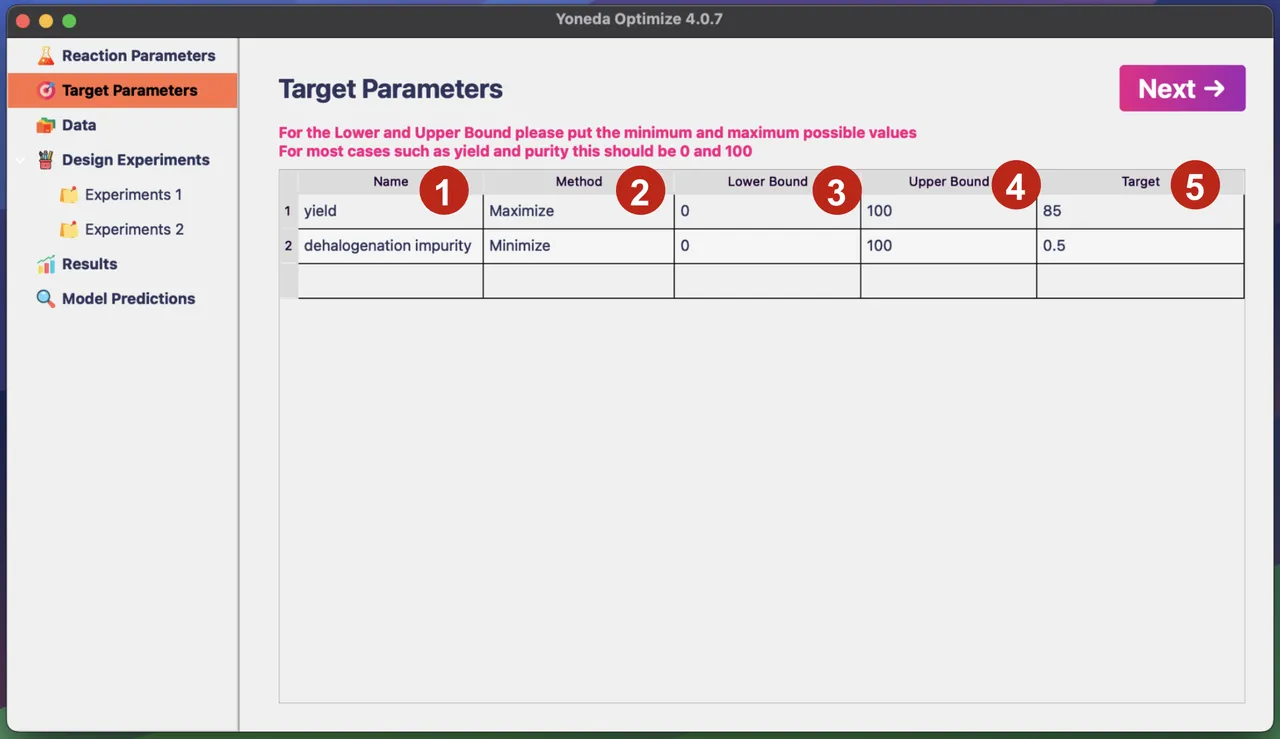Sort by Name column header
Screen dimensions: 1280x739
[x=390, y=182]
